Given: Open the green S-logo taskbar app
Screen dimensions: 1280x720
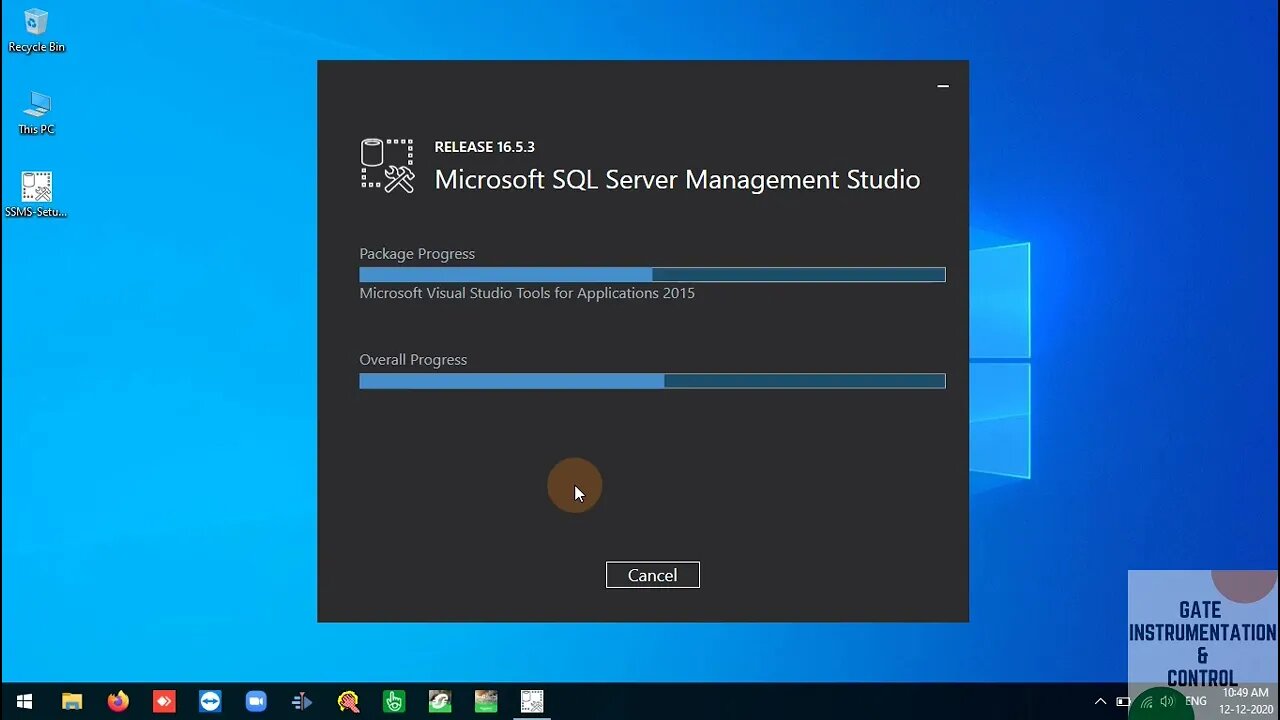Looking at the screenshot, I should [440, 701].
